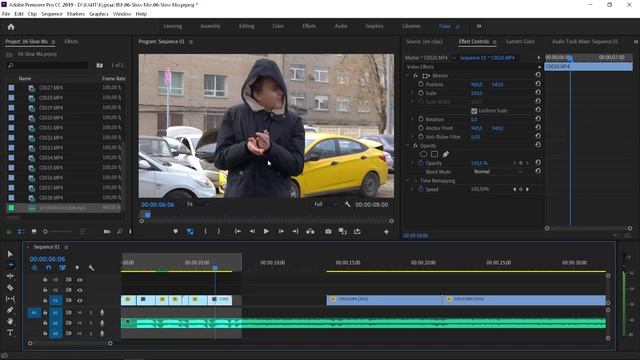The image size is (640, 360).
Task: Expand the Scale property
Action: click(x=413, y=93)
